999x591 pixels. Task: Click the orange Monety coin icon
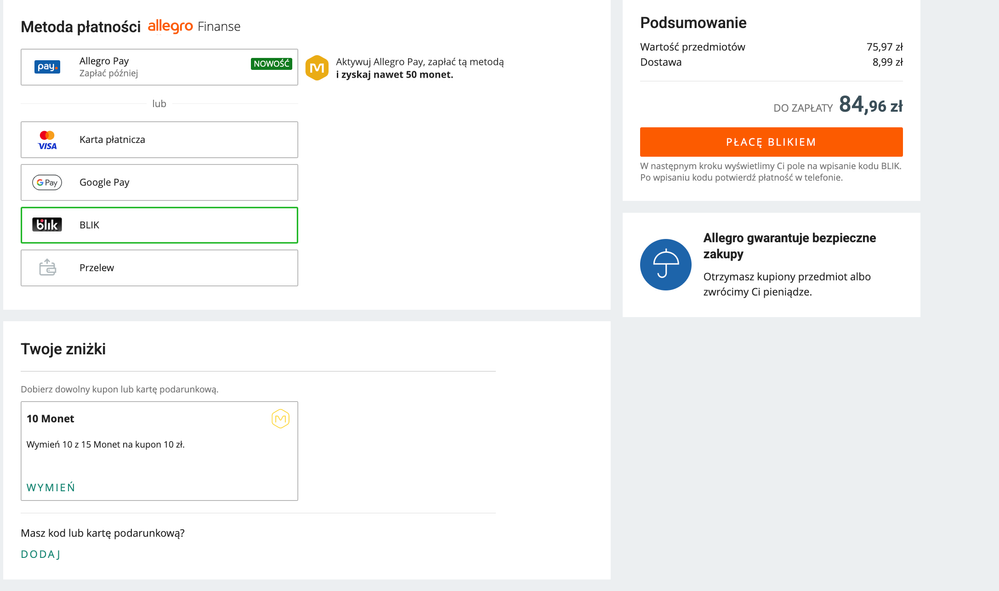pyautogui.click(x=317, y=68)
